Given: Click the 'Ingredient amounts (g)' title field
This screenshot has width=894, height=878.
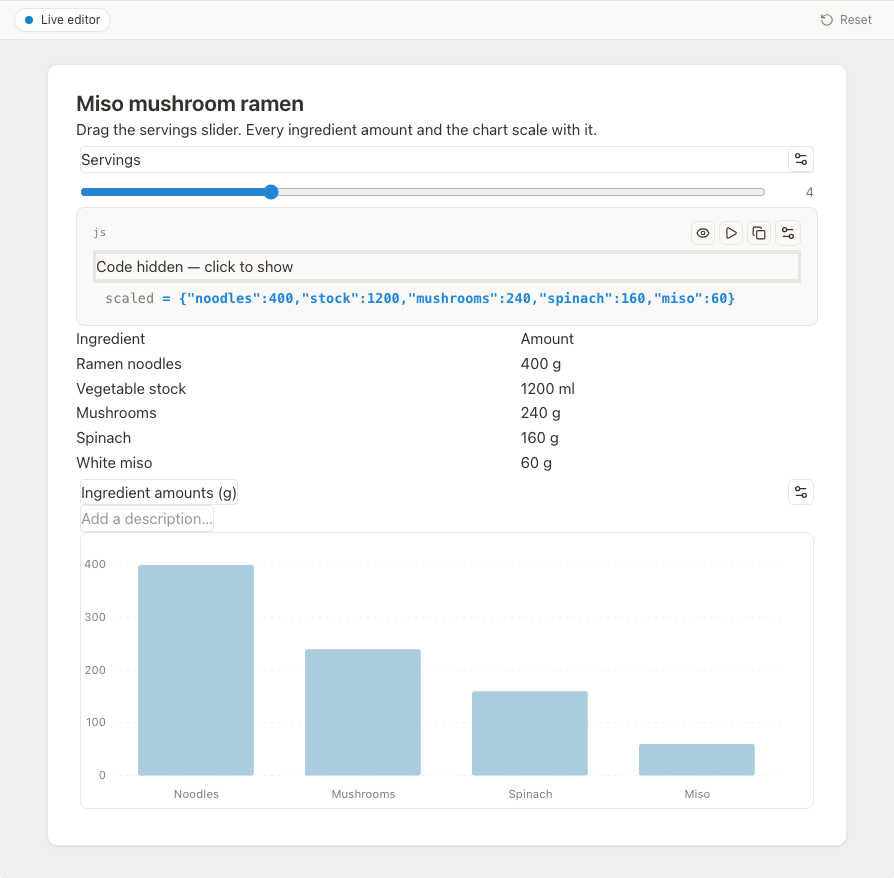Looking at the screenshot, I should click(x=159, y=493).
